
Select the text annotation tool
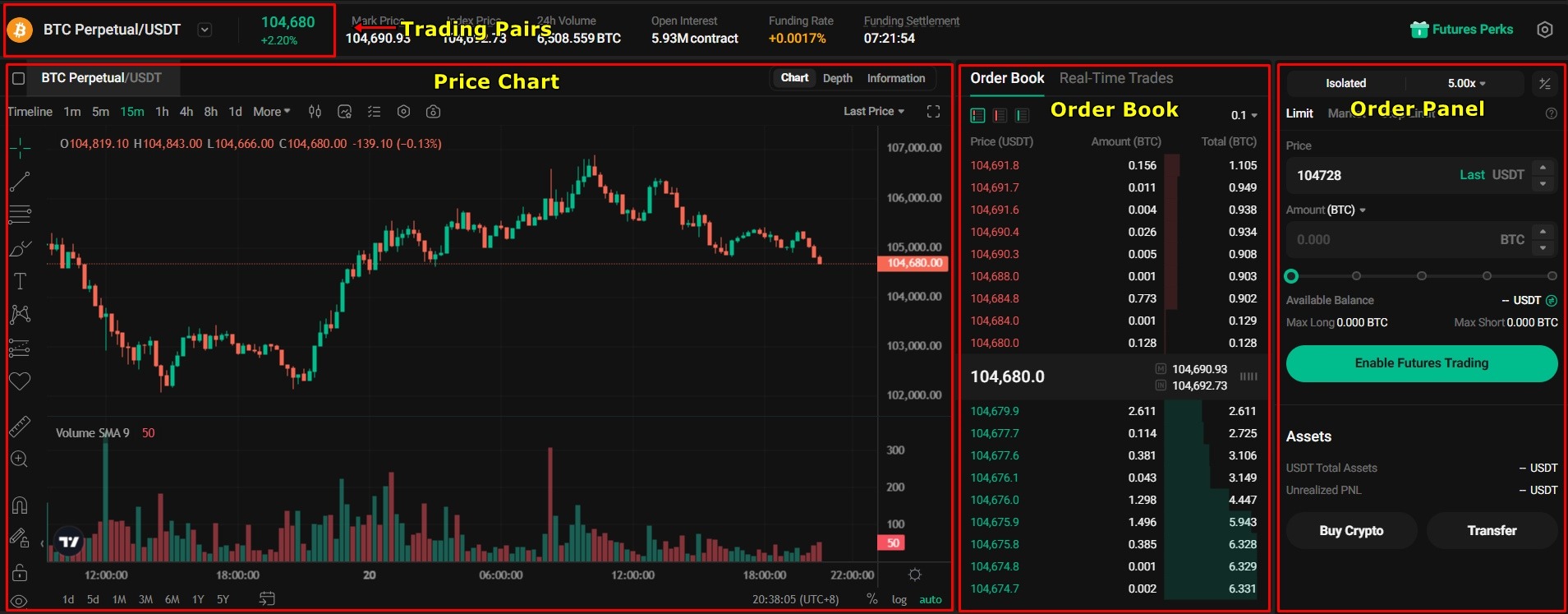coord(20,281)
